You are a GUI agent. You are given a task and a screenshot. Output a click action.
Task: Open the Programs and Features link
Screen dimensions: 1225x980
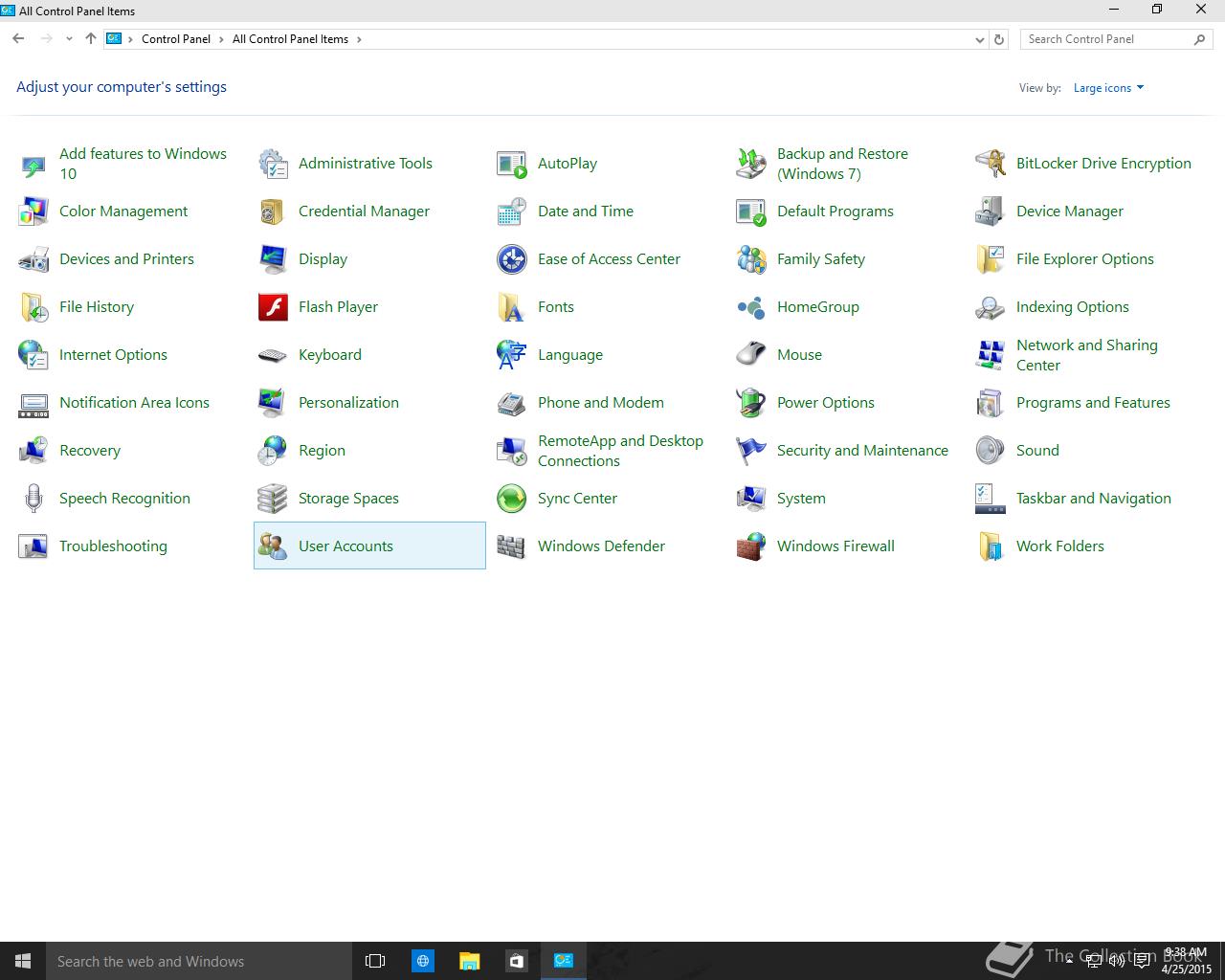[x=1093, y=403]
